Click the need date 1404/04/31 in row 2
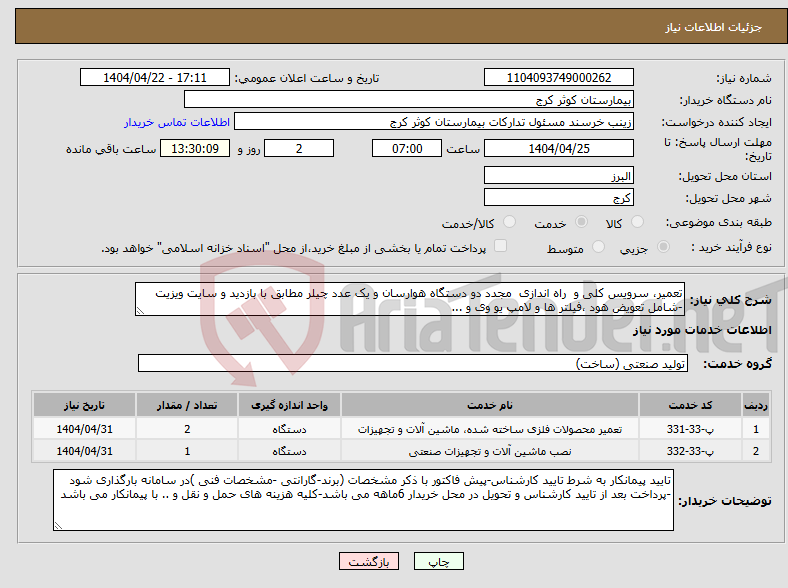This screenshot has height=588, width=788. pyautogui.click(x=84, y=451)
